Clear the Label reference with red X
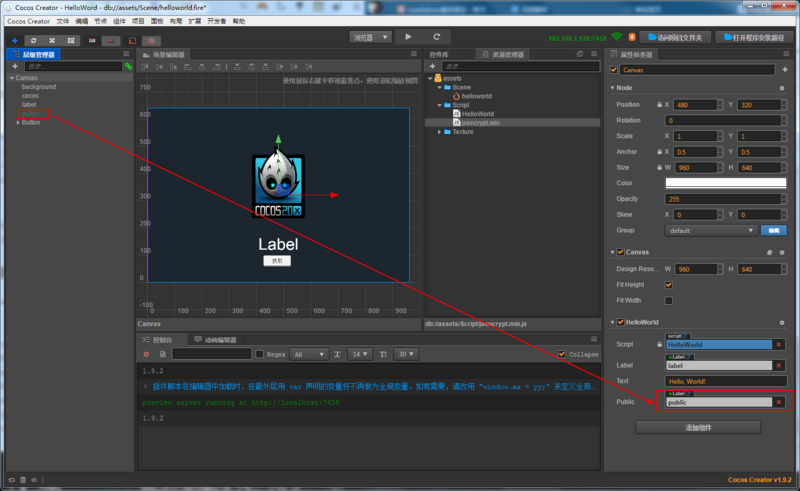This screenshot has width=800, height=491. click(779, 366)
